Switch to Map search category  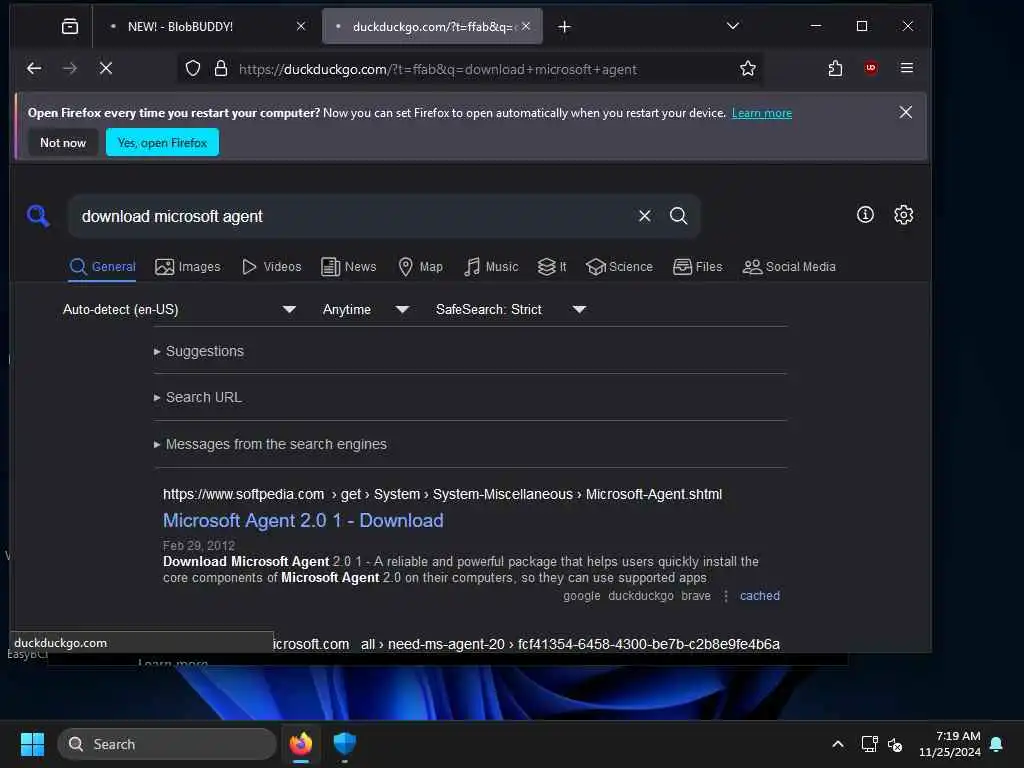pyautogui.click(x=421, y=267)
